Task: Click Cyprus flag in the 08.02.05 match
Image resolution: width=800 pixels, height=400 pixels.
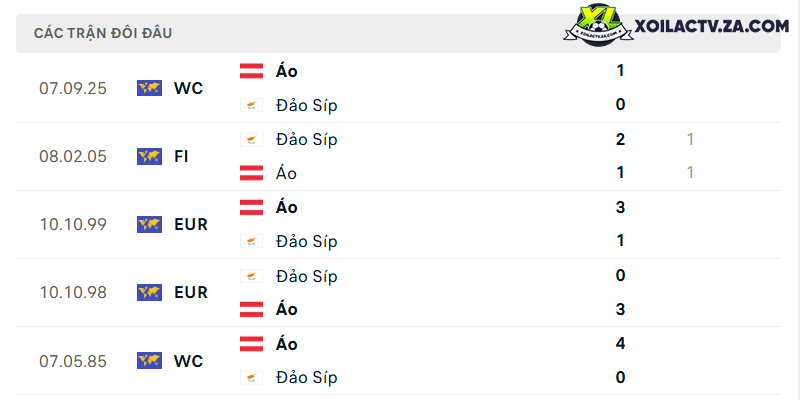Action: point(252,139)
